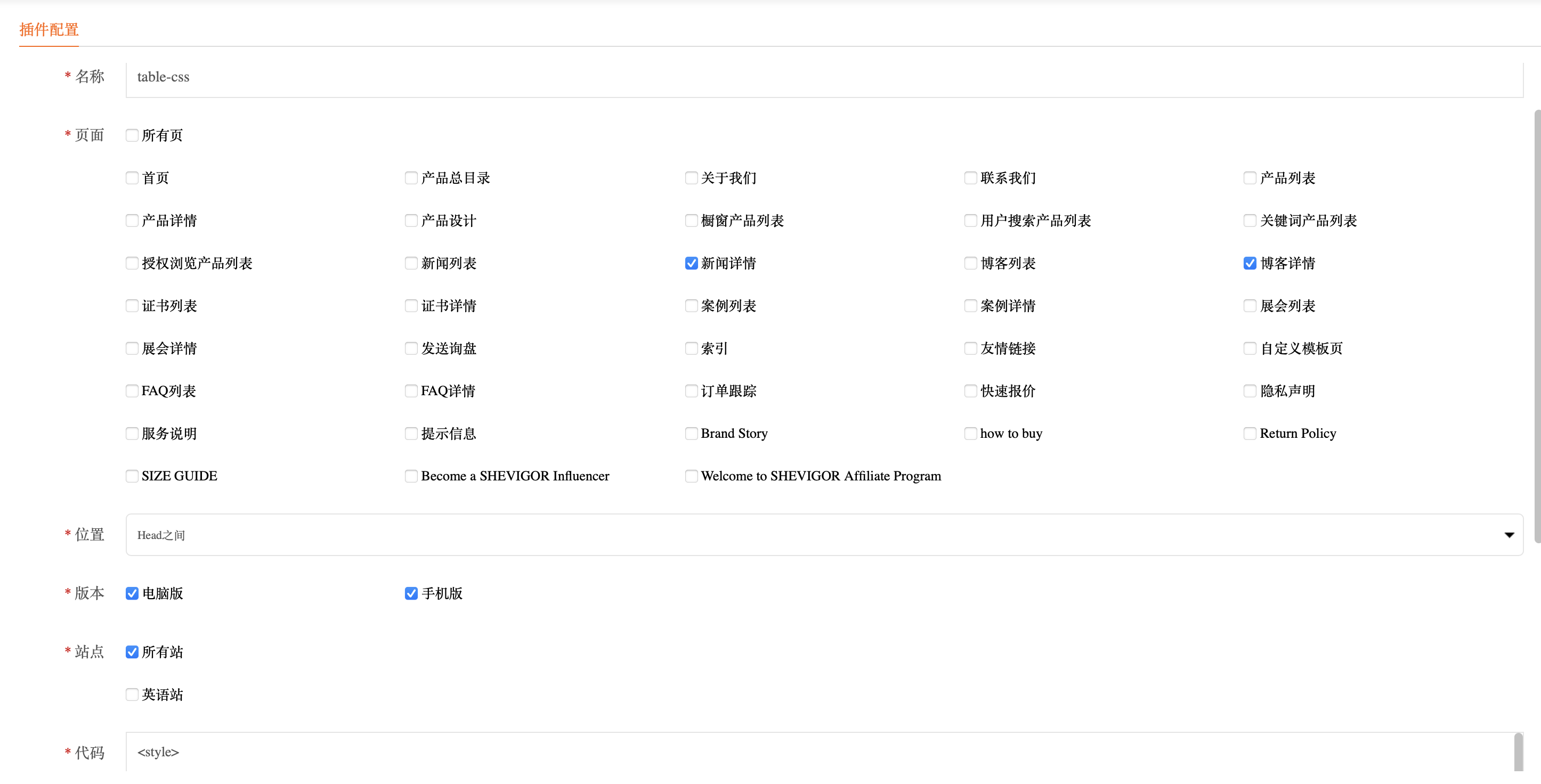Image resolution: width=1541 pixels, height=784 pixels.
Task: Uncheck the 所有站 site checkbox
Action: click(132, 652)
